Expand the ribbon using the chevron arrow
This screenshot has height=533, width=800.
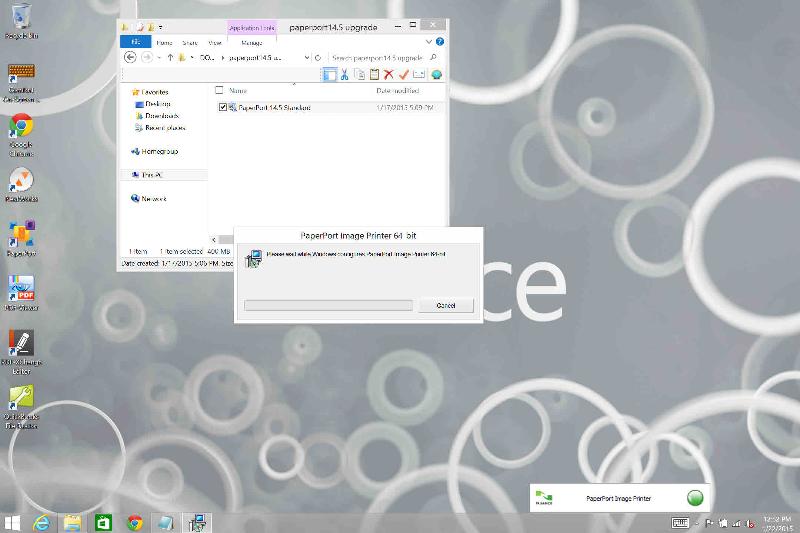pos(427,43)
